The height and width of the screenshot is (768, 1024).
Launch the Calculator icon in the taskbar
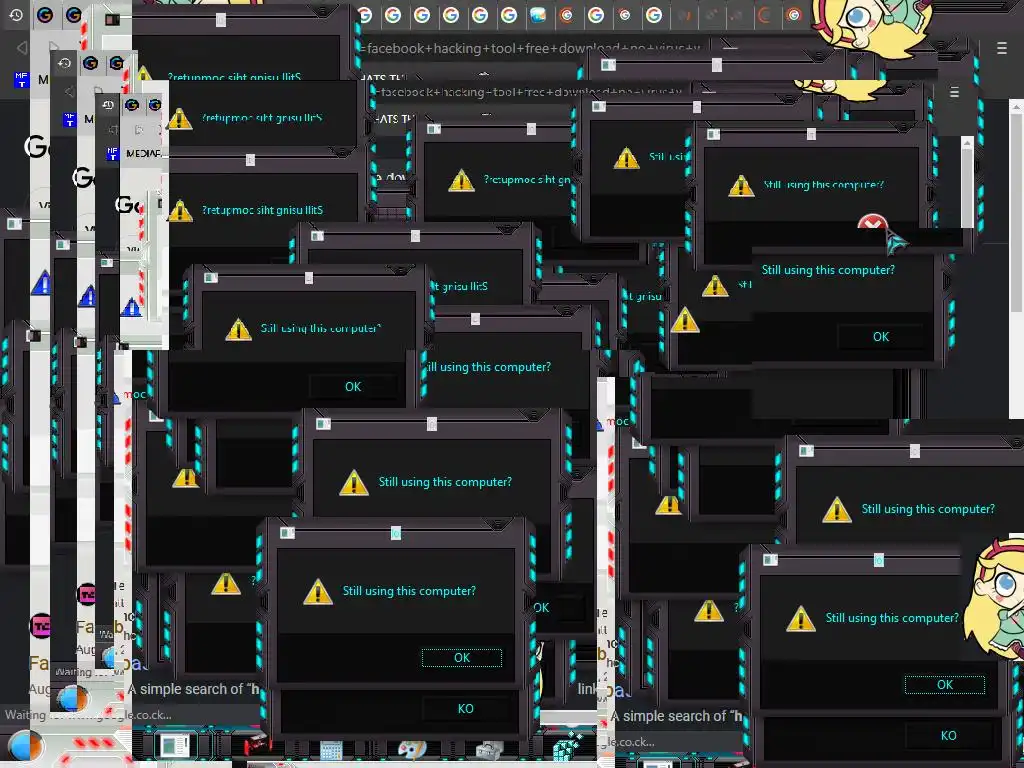click(x=332, y=749)
